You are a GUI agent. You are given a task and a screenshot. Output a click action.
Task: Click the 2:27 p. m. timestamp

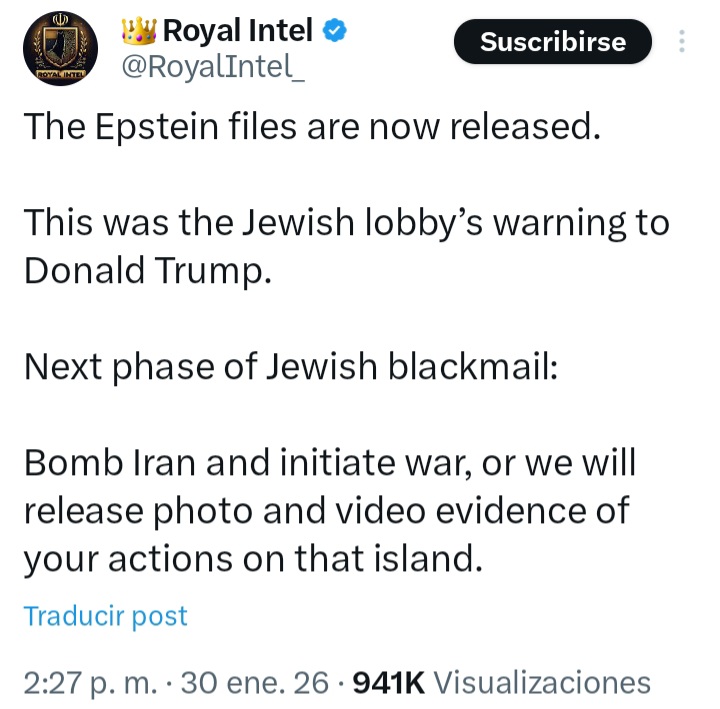(x=86, y=683)
